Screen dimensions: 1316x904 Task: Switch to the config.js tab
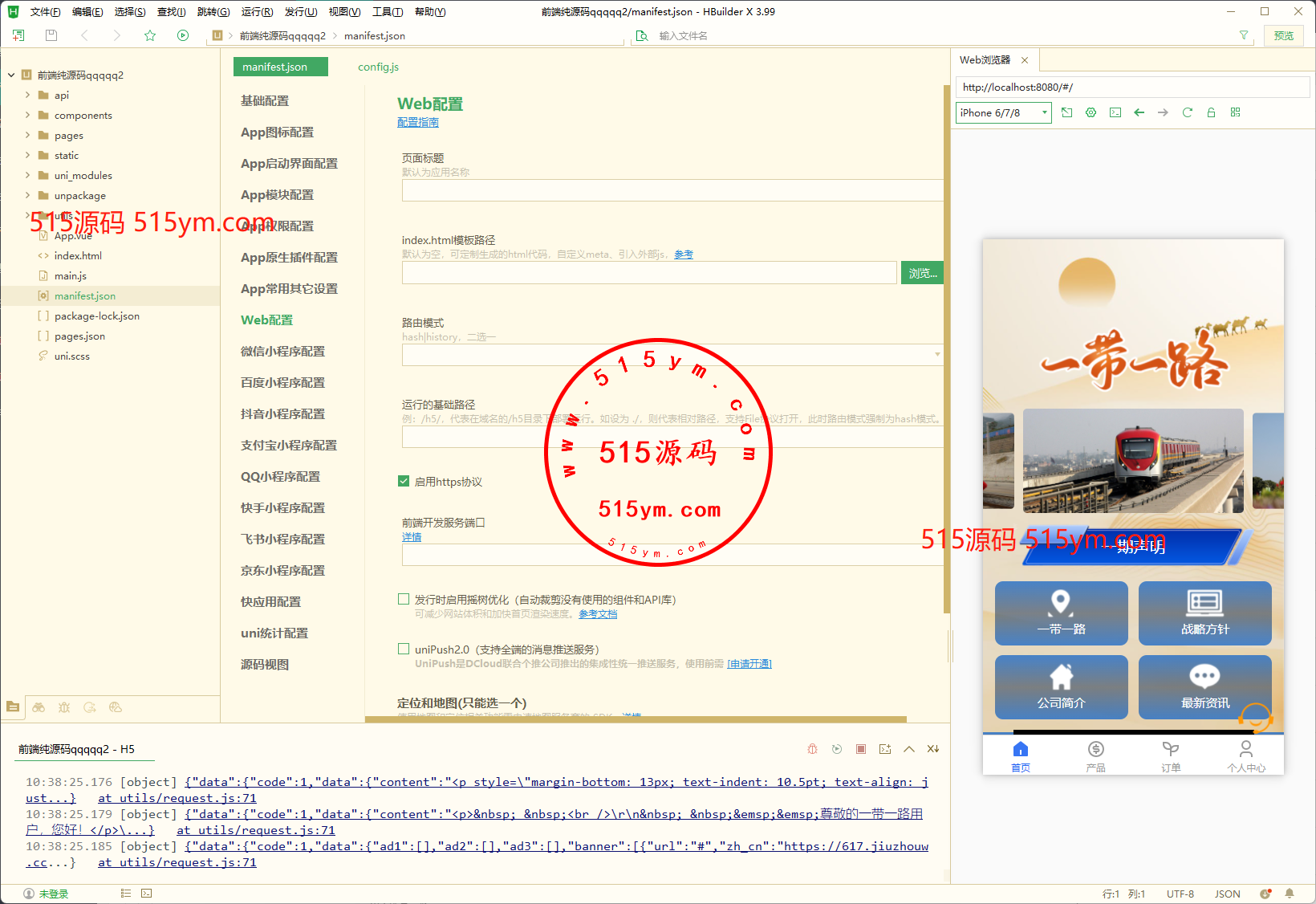[x=378, y=67]
